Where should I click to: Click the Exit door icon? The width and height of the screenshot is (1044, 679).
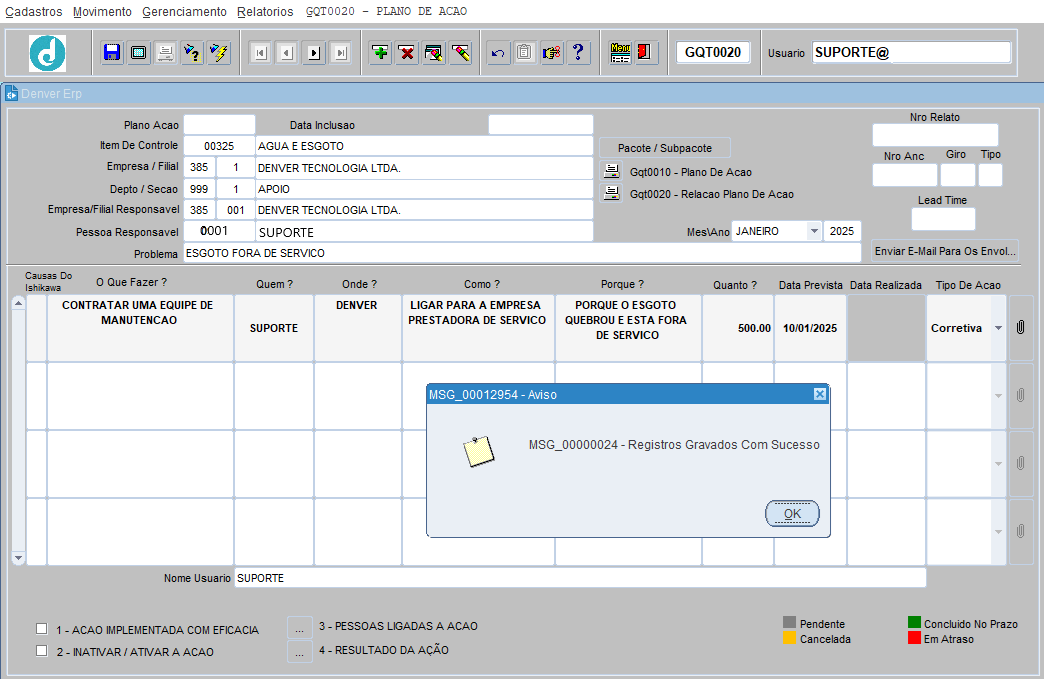(645, 53)
